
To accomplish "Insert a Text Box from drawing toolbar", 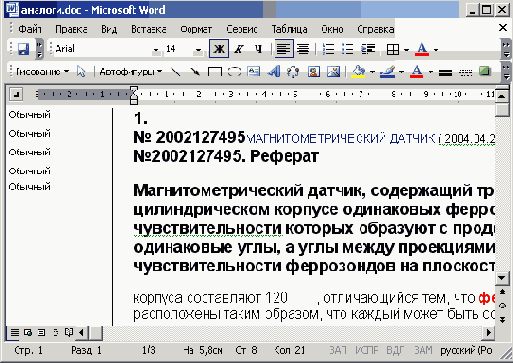I will click(254, 71).
